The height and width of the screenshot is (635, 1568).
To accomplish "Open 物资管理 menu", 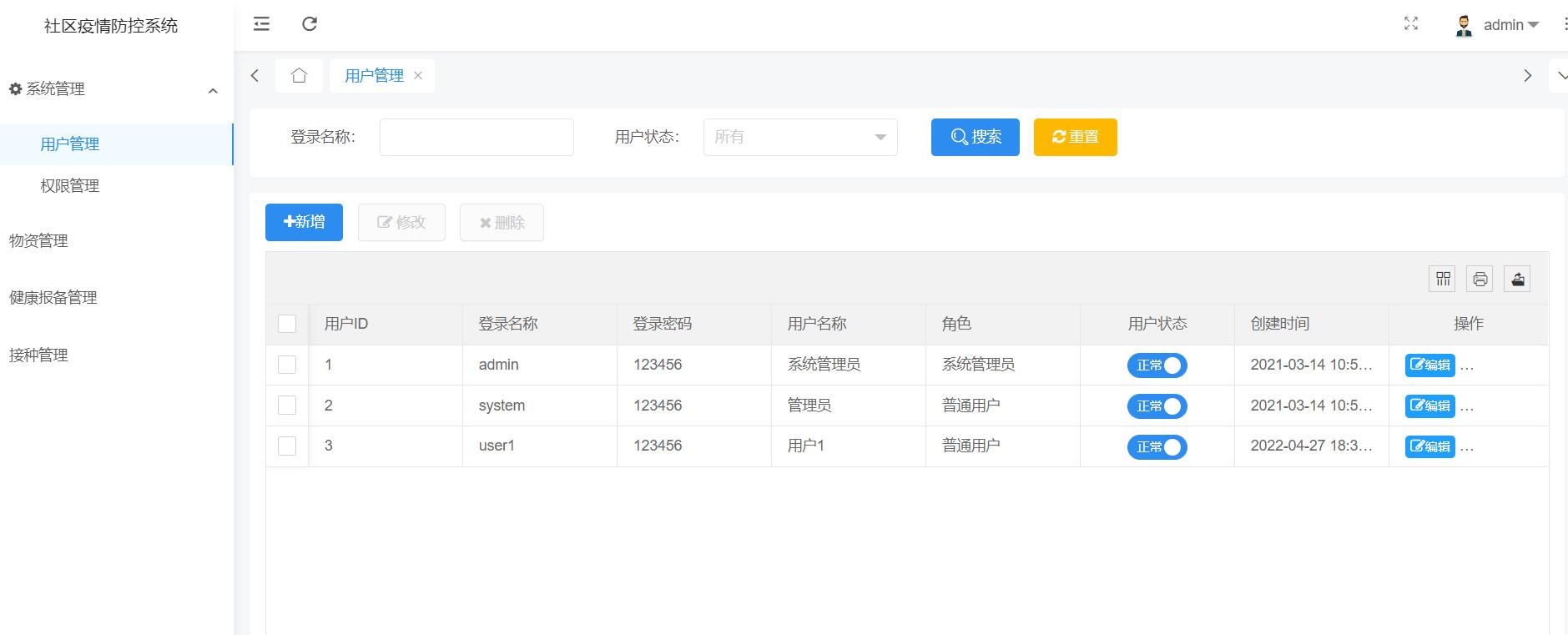I will 38,241.
